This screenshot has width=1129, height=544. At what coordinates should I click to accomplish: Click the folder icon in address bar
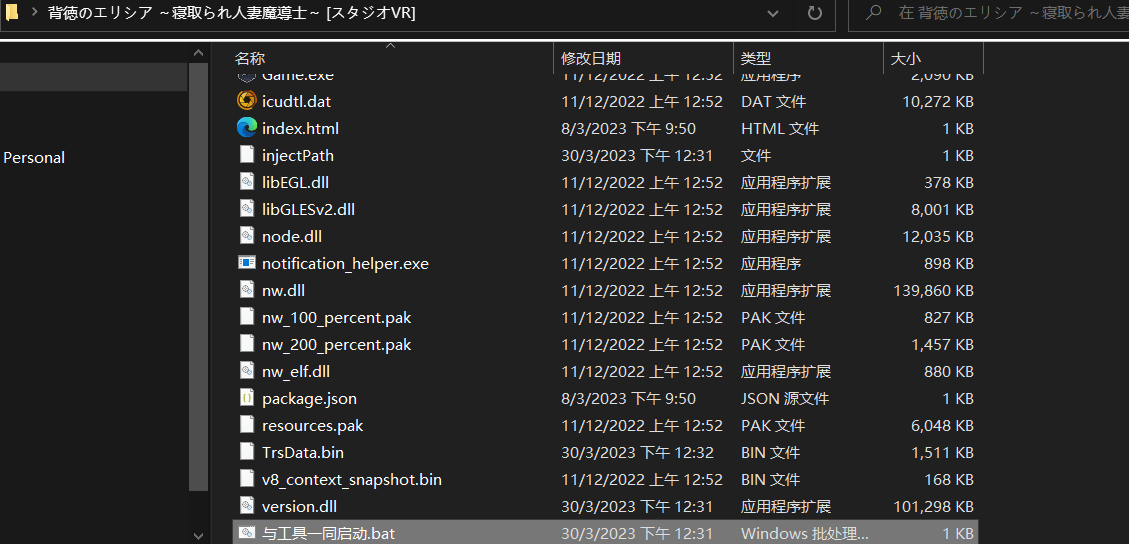pyautogui.click(x=11, y=13)
